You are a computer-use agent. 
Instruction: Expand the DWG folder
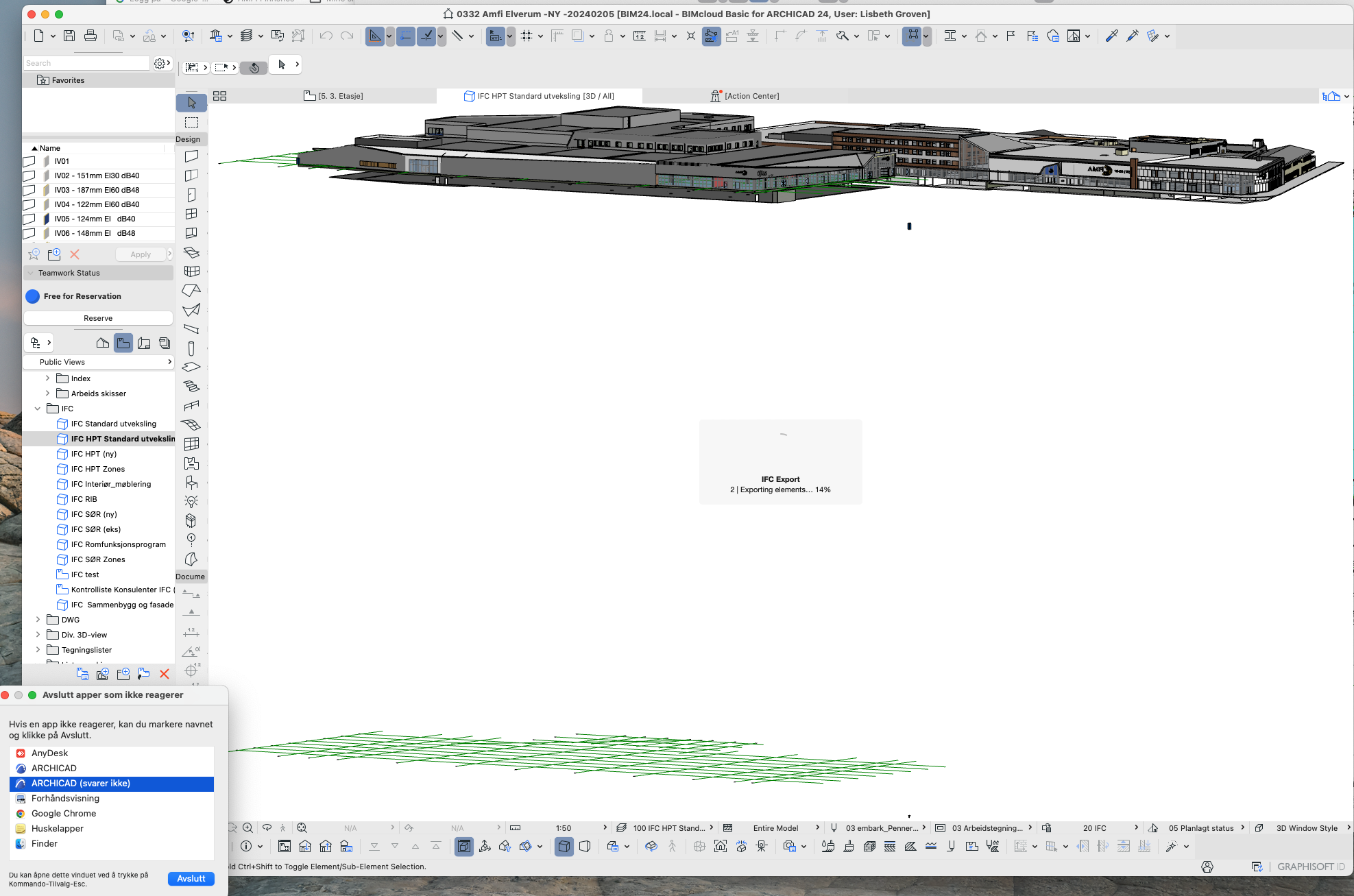coord(38,620)
